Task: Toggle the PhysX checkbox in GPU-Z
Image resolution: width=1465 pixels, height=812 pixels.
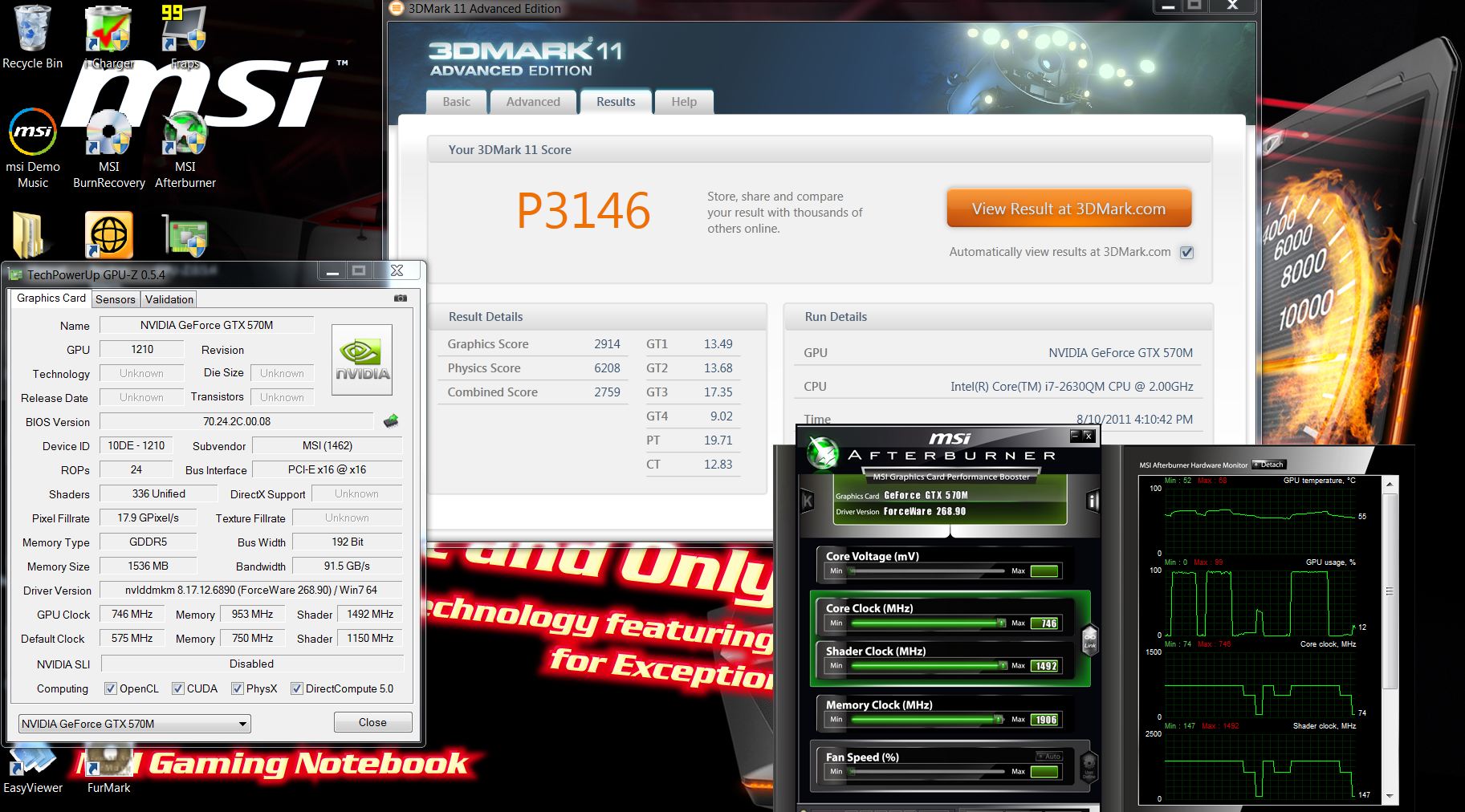Action: point(238,688)
